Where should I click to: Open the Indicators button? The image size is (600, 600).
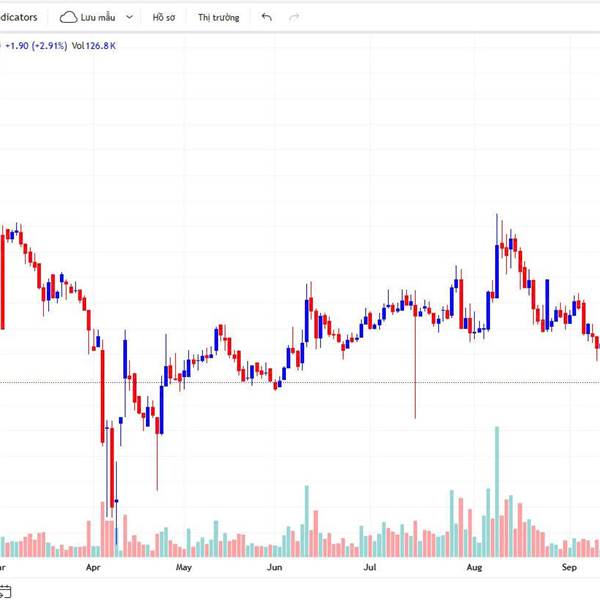click(x=20, y=17)
